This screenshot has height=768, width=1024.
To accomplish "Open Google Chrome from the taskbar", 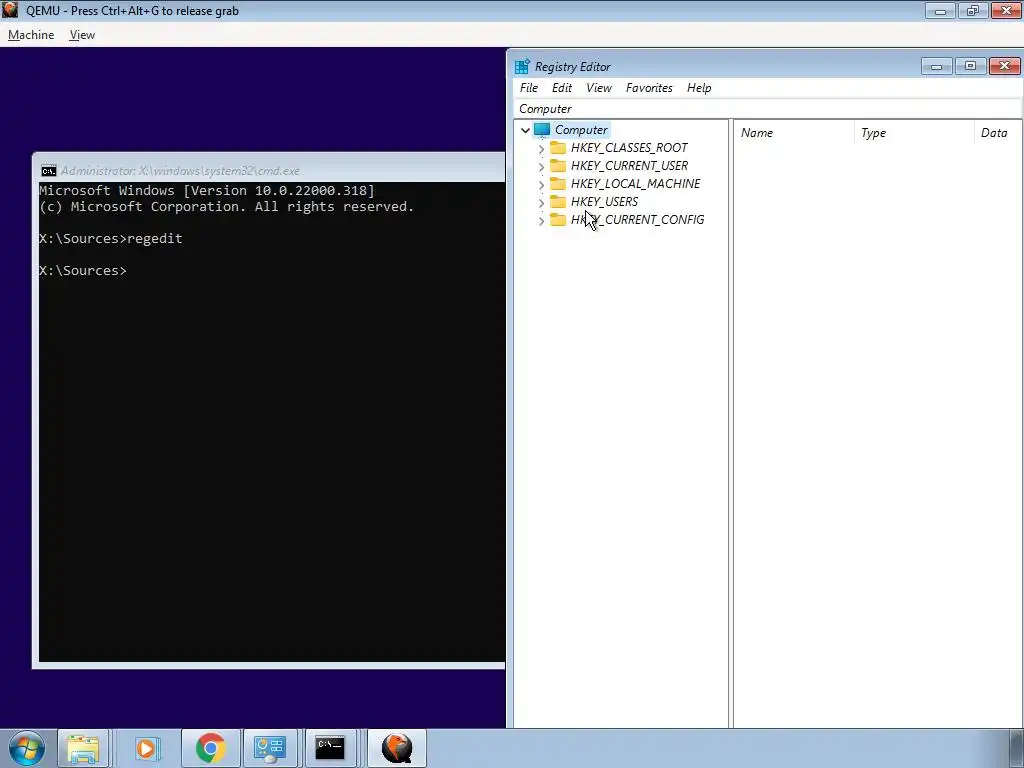I will pos(210,748).
